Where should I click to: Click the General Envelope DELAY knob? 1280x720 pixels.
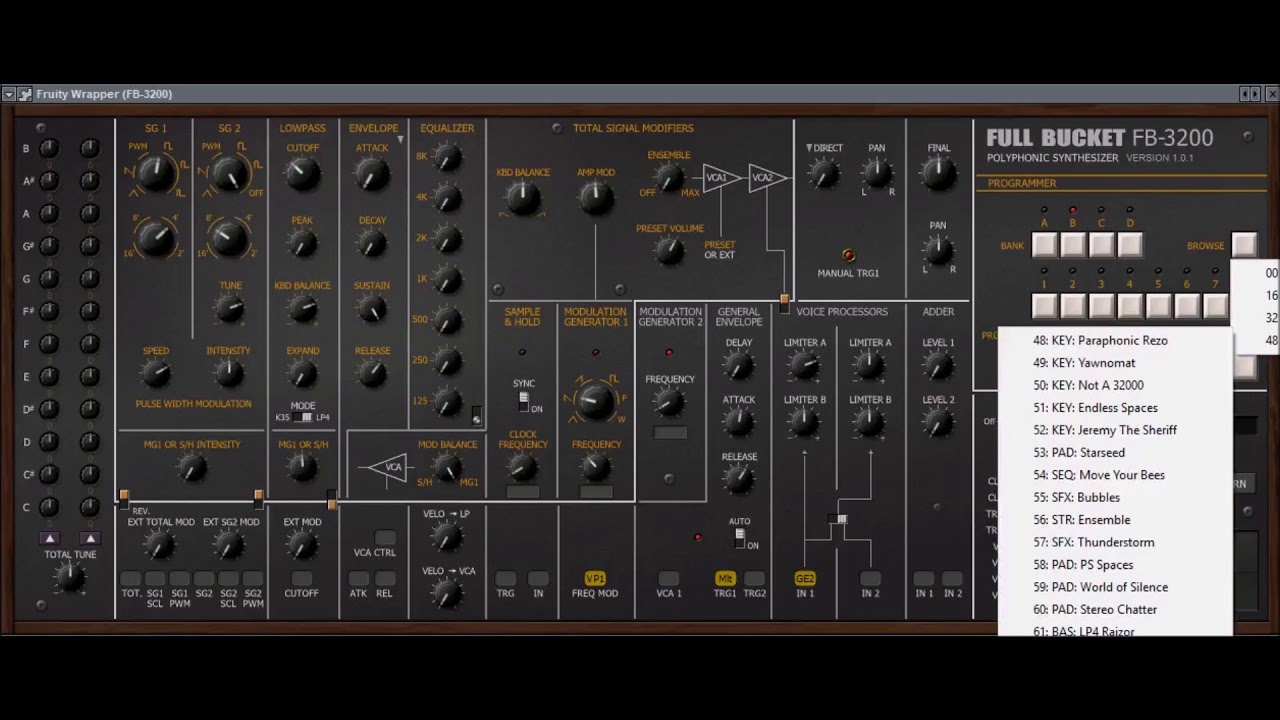739,367
